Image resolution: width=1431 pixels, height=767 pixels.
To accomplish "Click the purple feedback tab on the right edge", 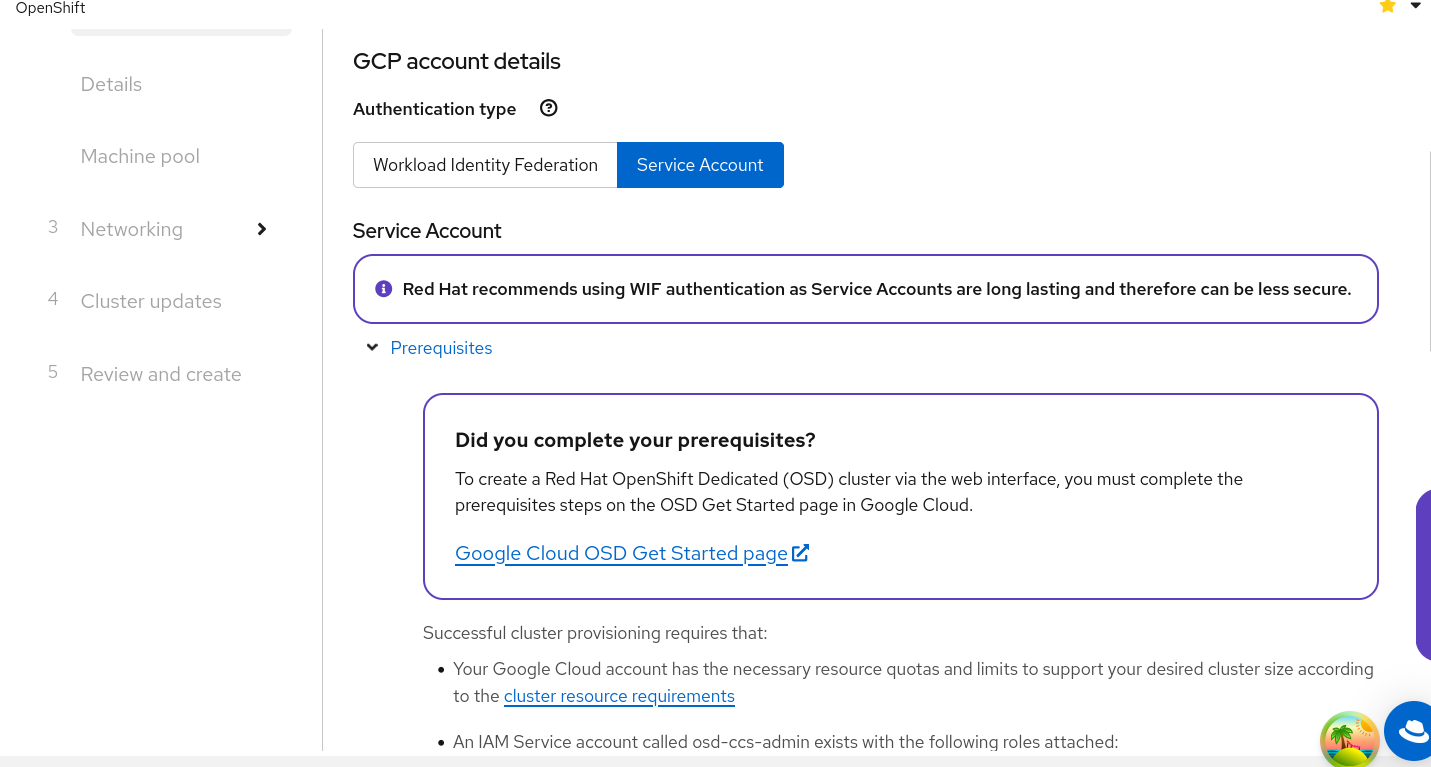I will coord(1424,575).
